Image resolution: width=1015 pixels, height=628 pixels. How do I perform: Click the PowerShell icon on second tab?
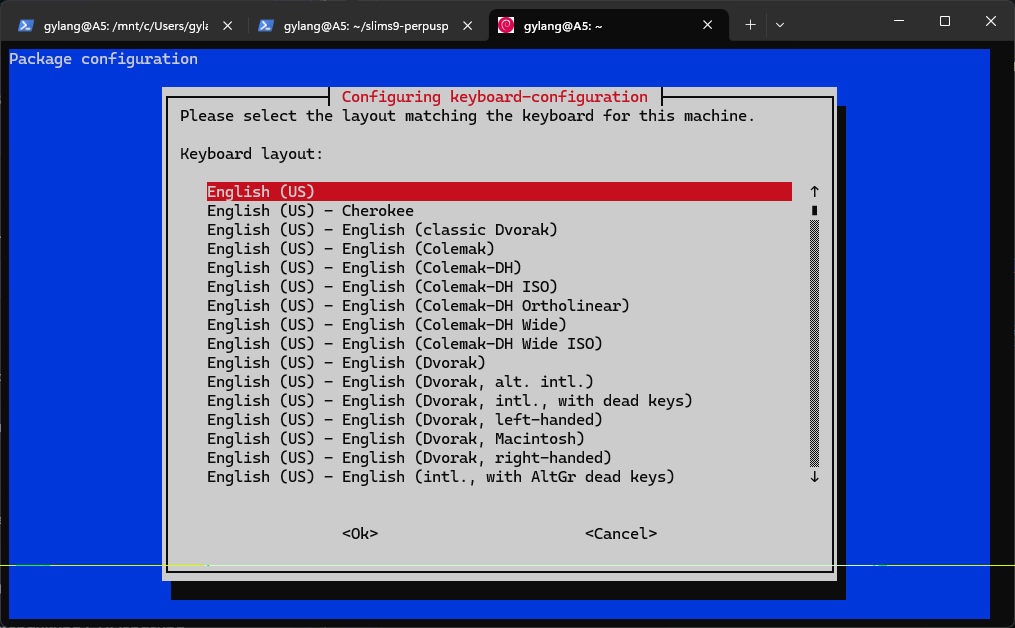click(x=266, y=24)
